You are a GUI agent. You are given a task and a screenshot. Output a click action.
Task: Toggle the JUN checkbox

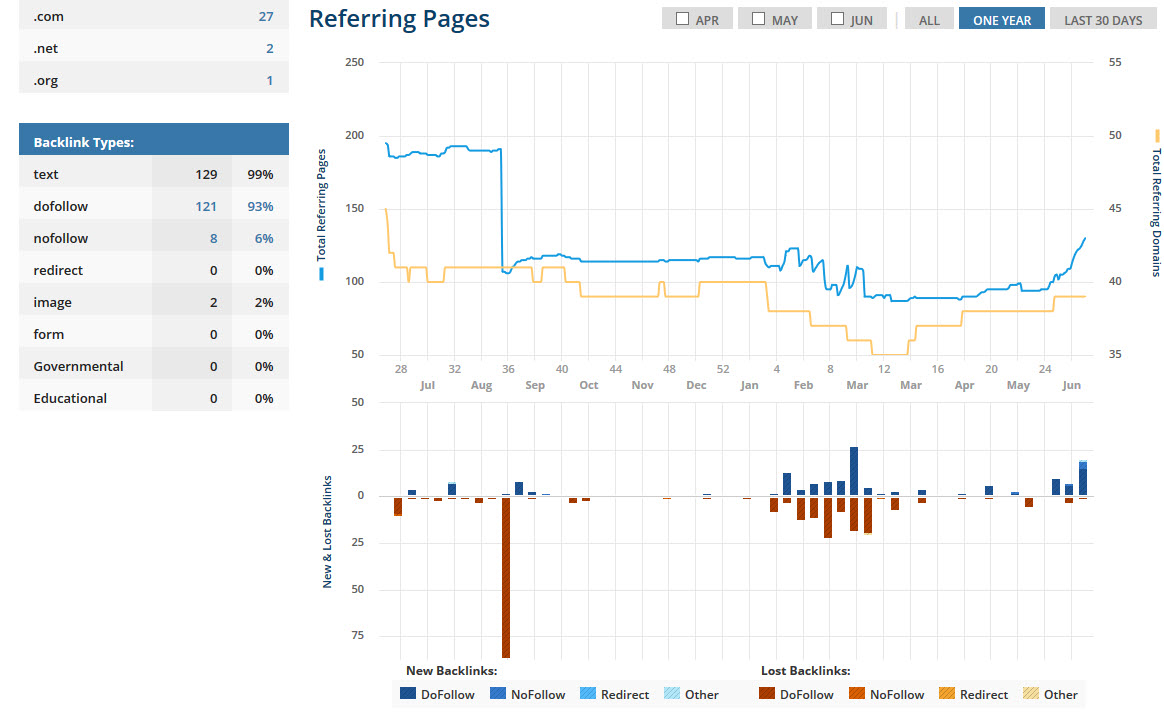[837, 19]
